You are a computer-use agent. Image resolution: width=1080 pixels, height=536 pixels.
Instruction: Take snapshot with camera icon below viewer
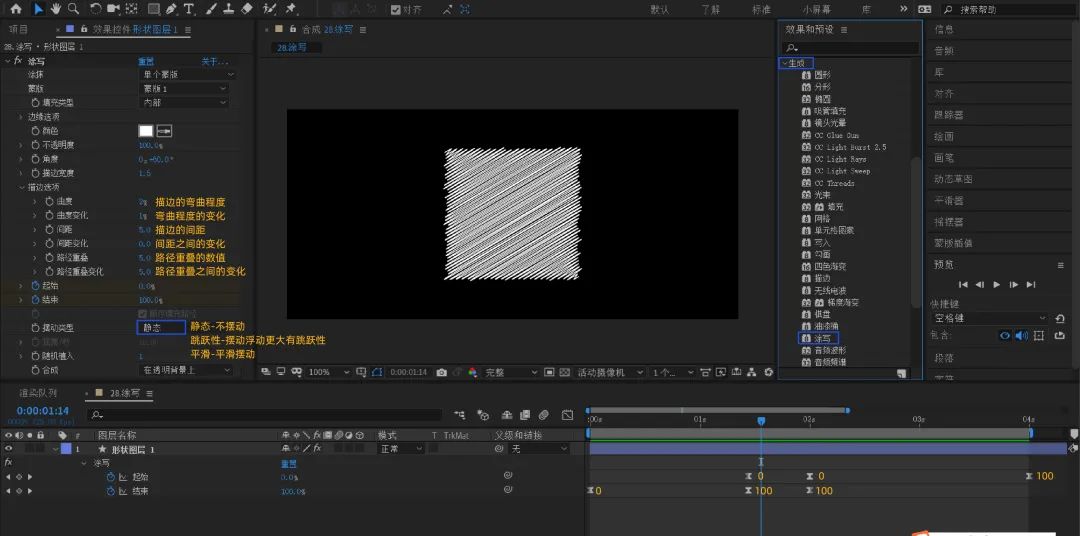click(x=442, y=372)
